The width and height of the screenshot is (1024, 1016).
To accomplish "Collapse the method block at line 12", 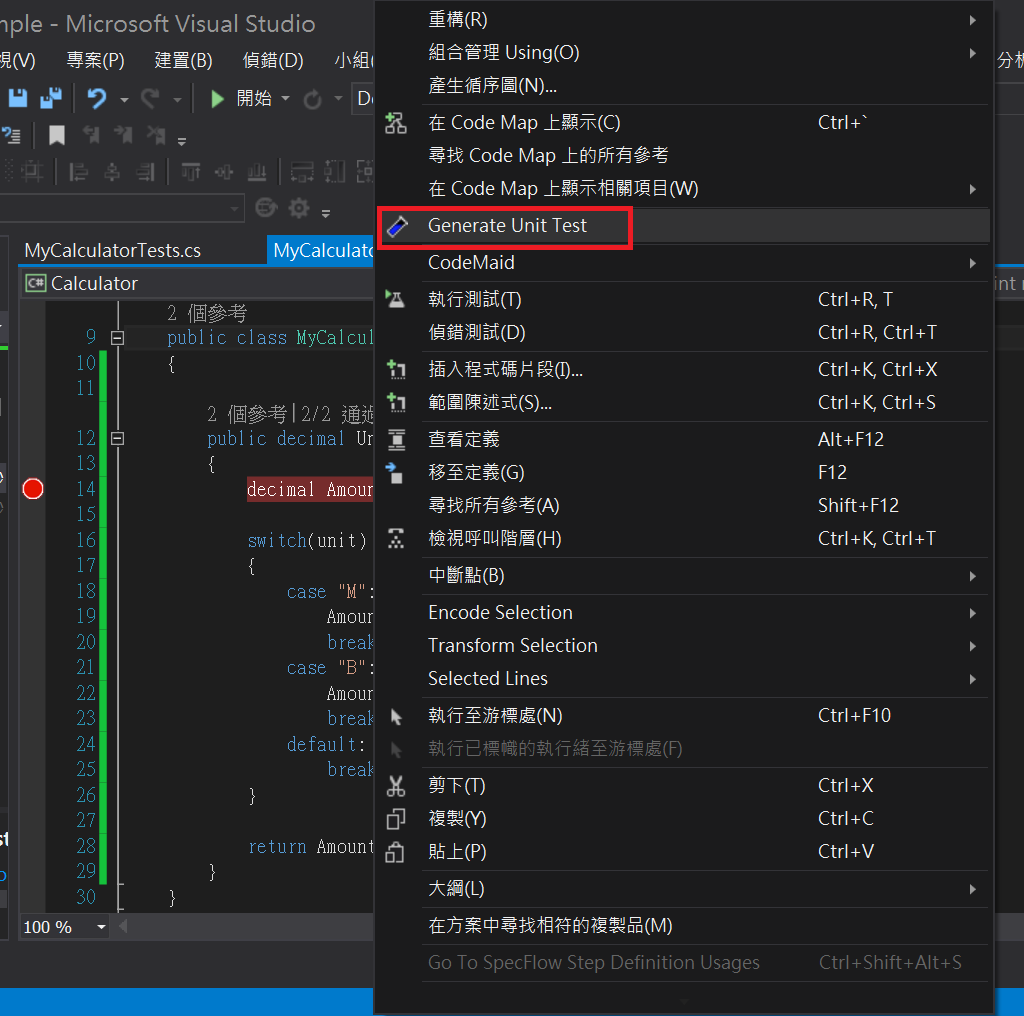I will point(118,438).
